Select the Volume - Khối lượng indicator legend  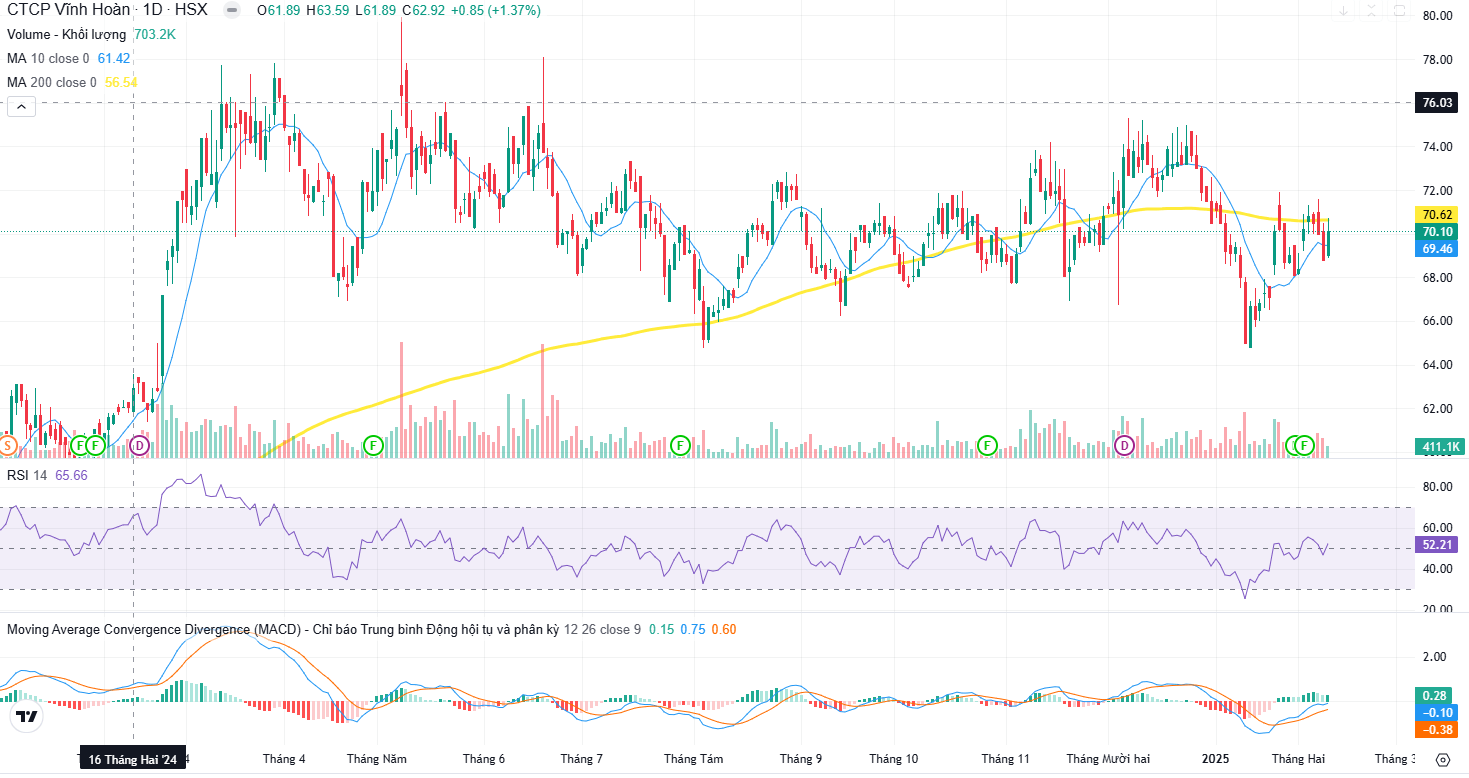(x=67, y=34)
